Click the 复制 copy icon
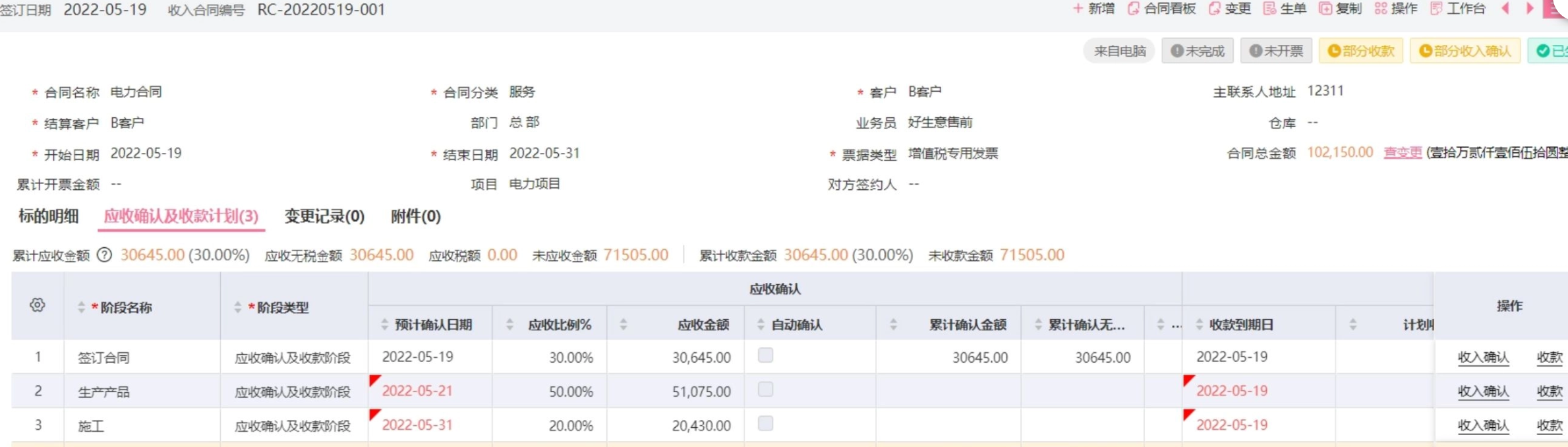Viewport: 1568px width, 447px height. [1325, 9]
